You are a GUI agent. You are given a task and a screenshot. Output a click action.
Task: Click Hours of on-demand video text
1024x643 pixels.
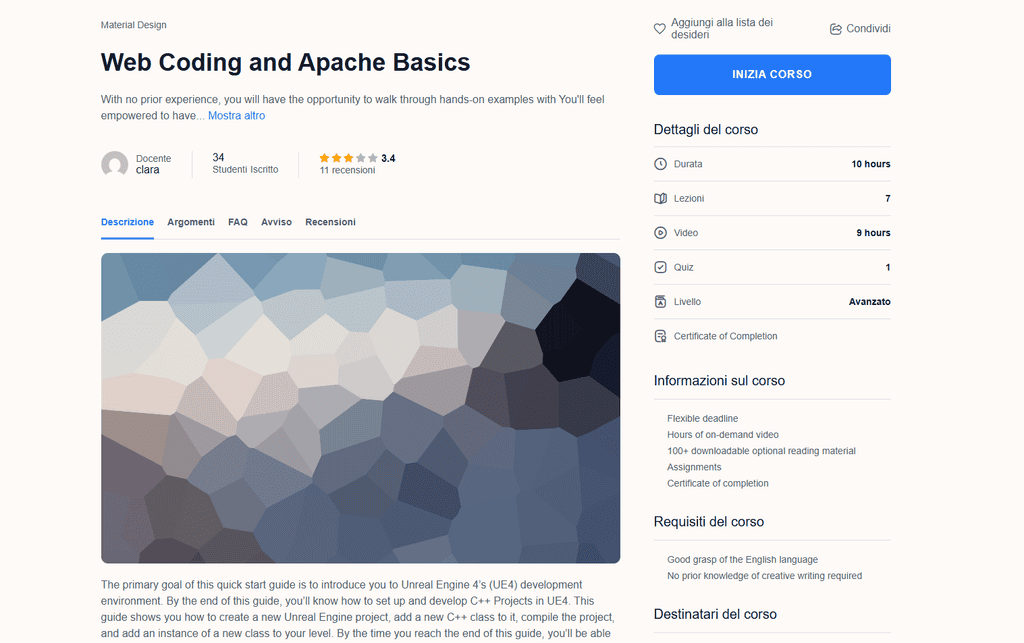point(722,435)
